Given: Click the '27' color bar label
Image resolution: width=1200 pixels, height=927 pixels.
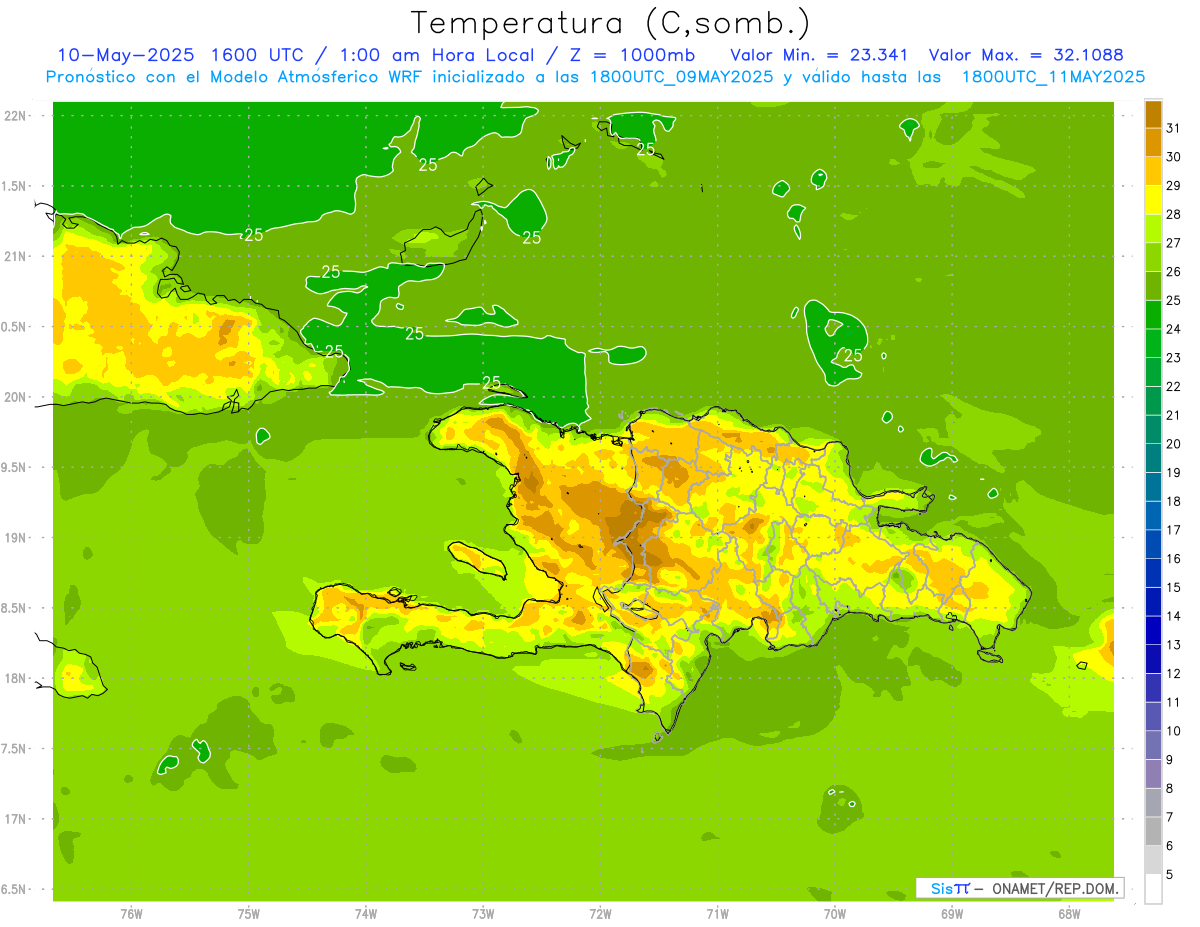Looking at the screenshot, I should 1173,243.
